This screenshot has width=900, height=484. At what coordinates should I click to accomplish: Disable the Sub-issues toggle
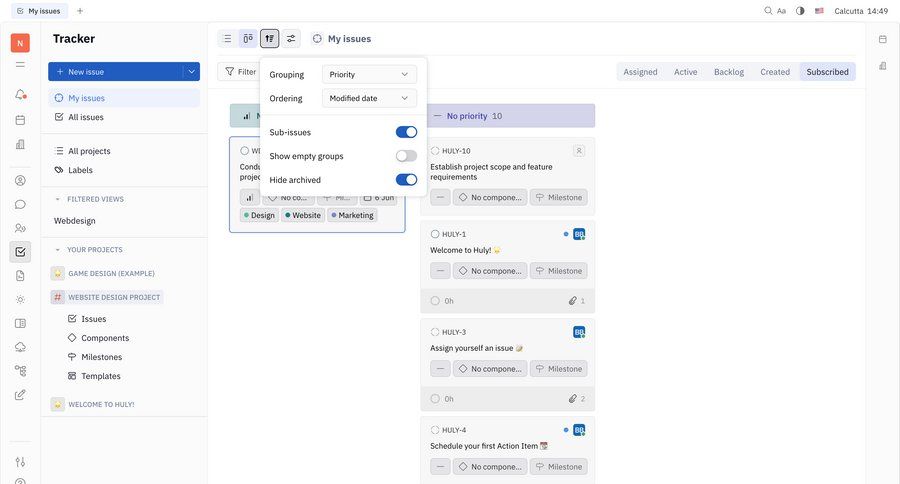[x=406, y=132]
